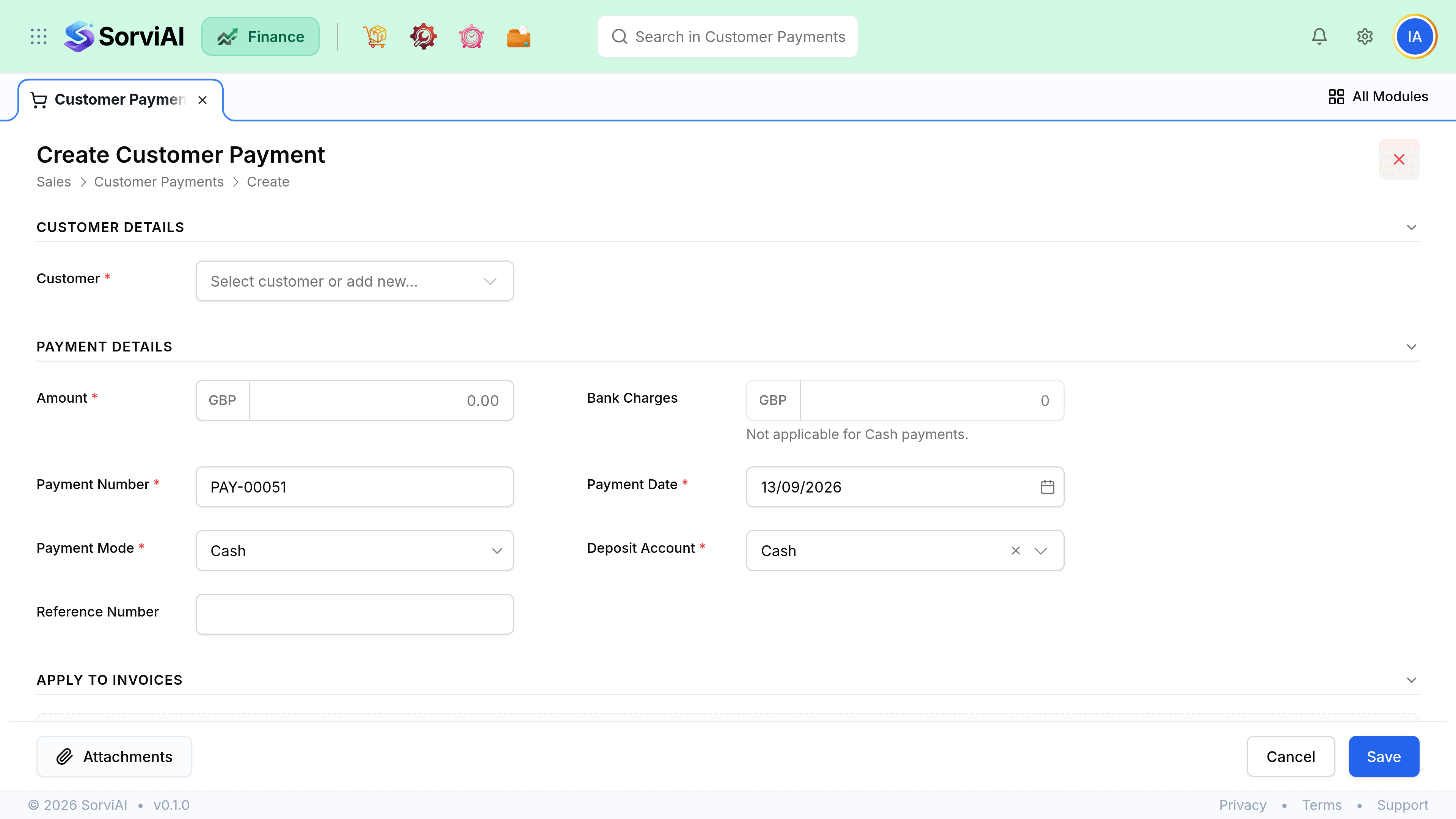Open the Payment Mode dropdown
The image size is (1456, 819).
tap(355, 551)
